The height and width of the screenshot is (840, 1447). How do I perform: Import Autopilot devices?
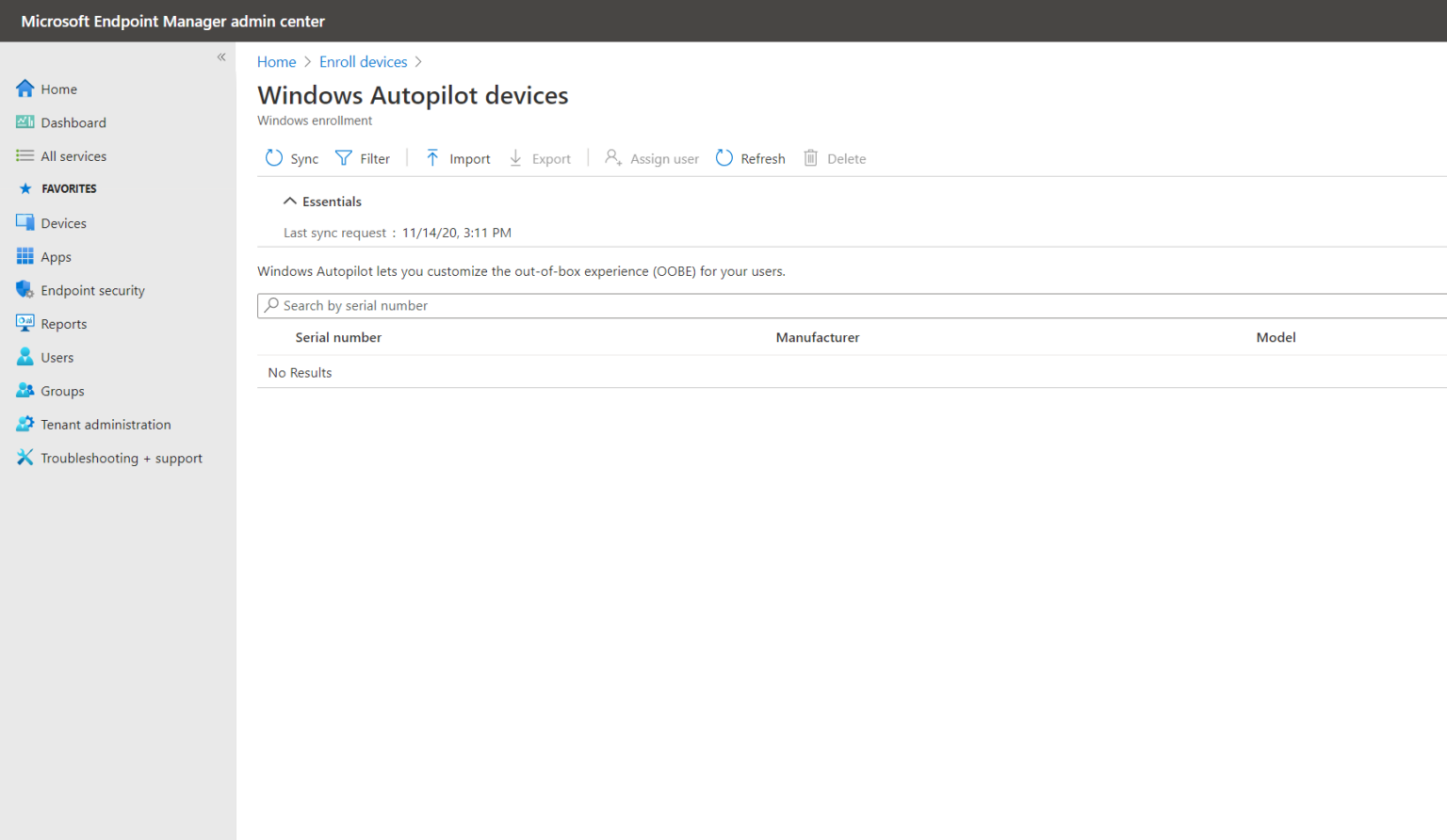[456, 157]
